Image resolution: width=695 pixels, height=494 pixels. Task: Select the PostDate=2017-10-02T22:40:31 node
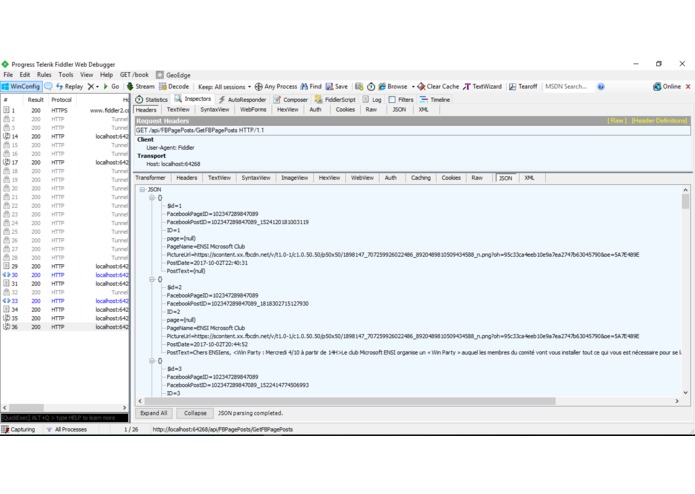pyautogui.click(x=207, y=263)
